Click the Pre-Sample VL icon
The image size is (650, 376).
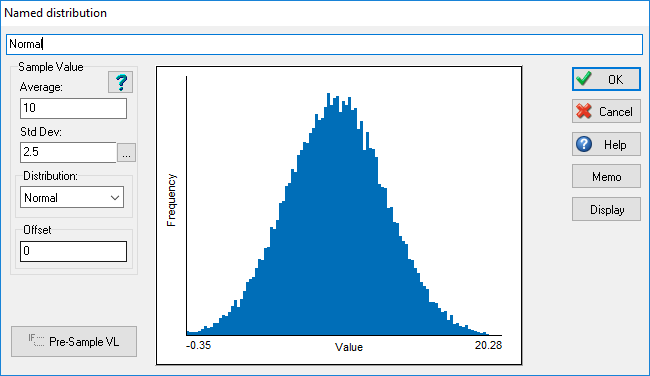36,341
